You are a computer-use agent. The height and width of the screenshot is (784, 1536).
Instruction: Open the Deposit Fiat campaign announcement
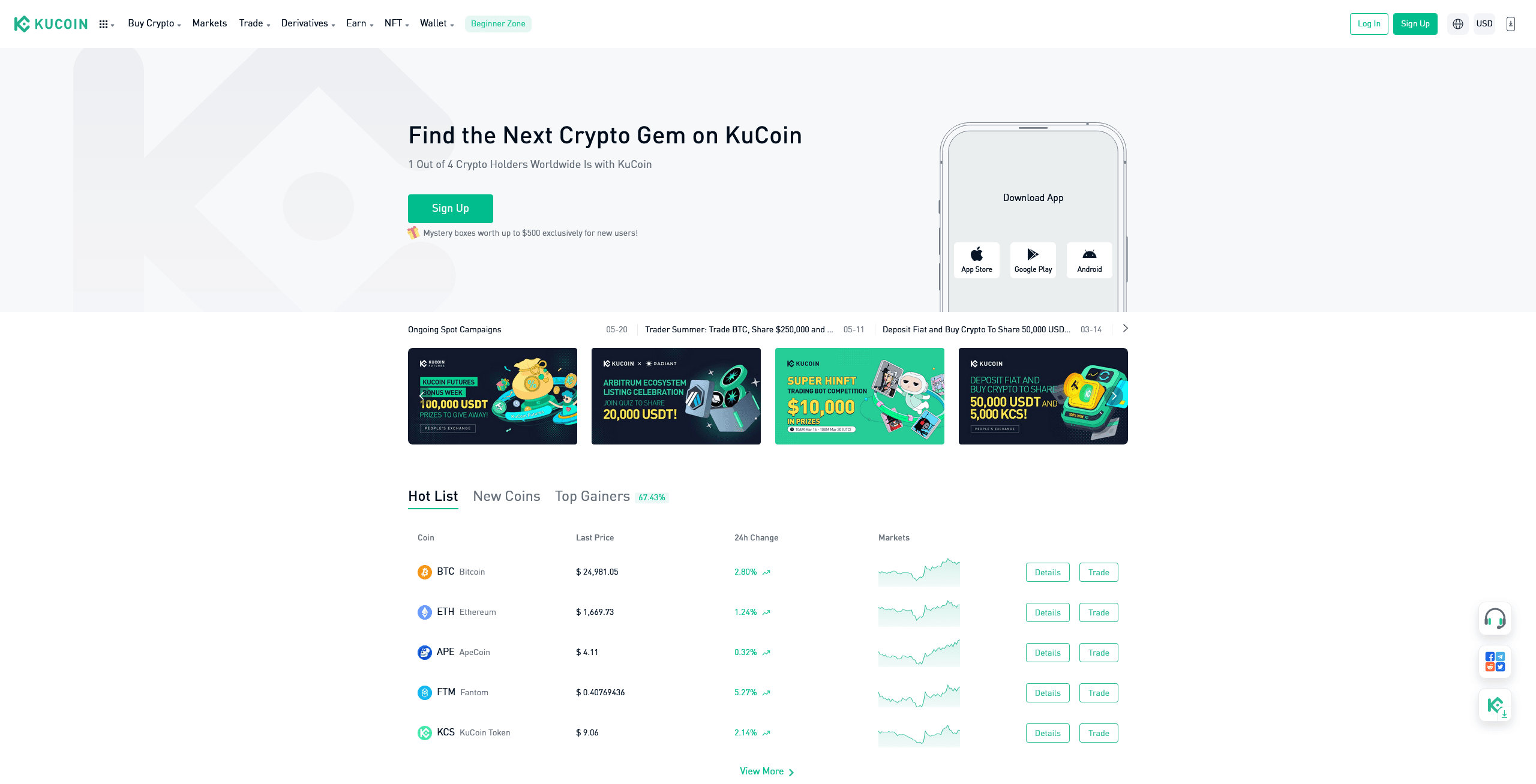click(x=976, y=329)
